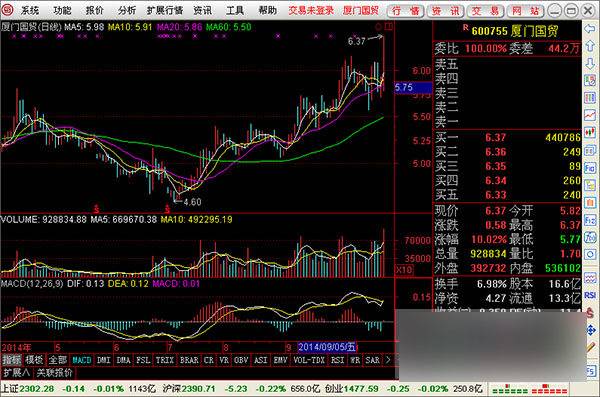The height and width of the screenshot is (397, 600).
Task: Open the 系统 menu
Action: coord(30,10)
